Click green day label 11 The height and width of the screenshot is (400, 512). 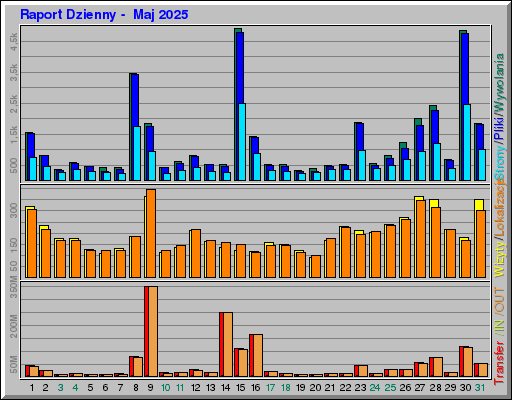point(180,388)
